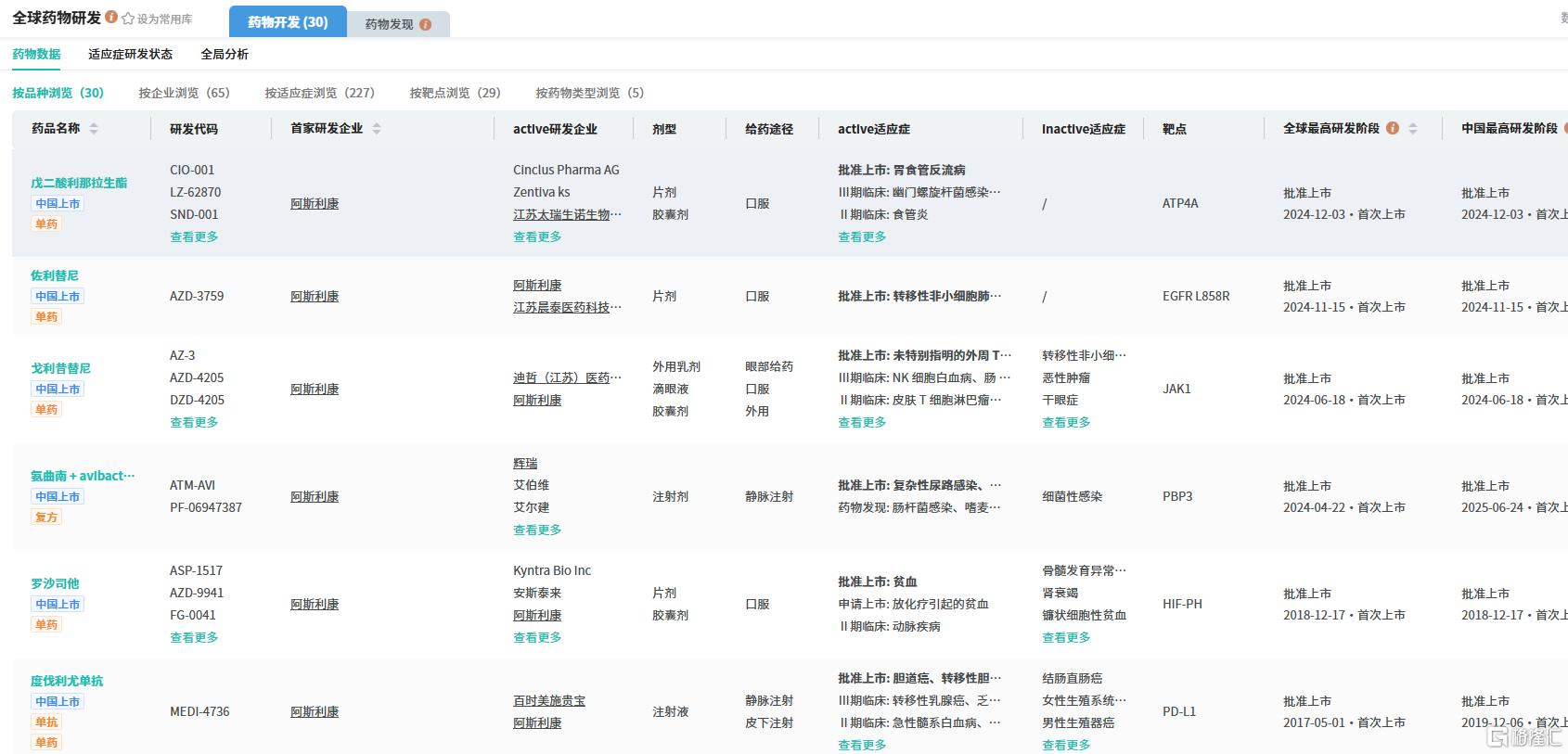Screen dimensions: 1568x754
Task: Click info icon beside 全球药物研发 title
Action: pos(111,17)
